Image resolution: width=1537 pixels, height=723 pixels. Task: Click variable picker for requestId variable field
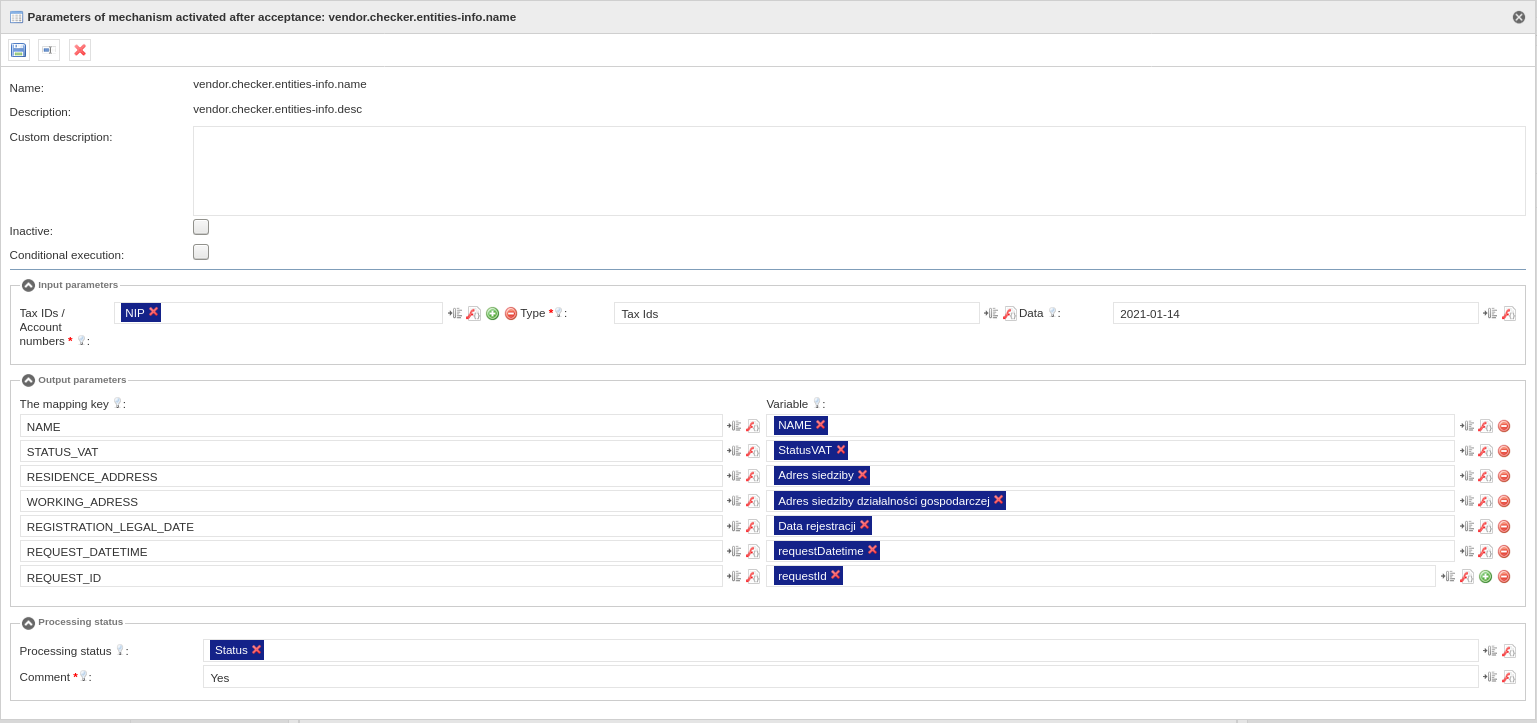(x=1448, y=576)
